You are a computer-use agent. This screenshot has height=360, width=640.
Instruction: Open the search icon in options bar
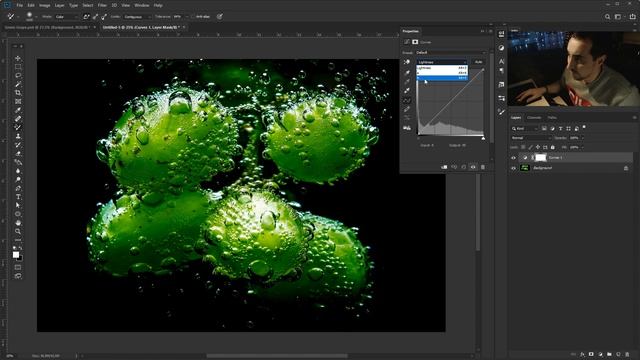coord(607,17)
